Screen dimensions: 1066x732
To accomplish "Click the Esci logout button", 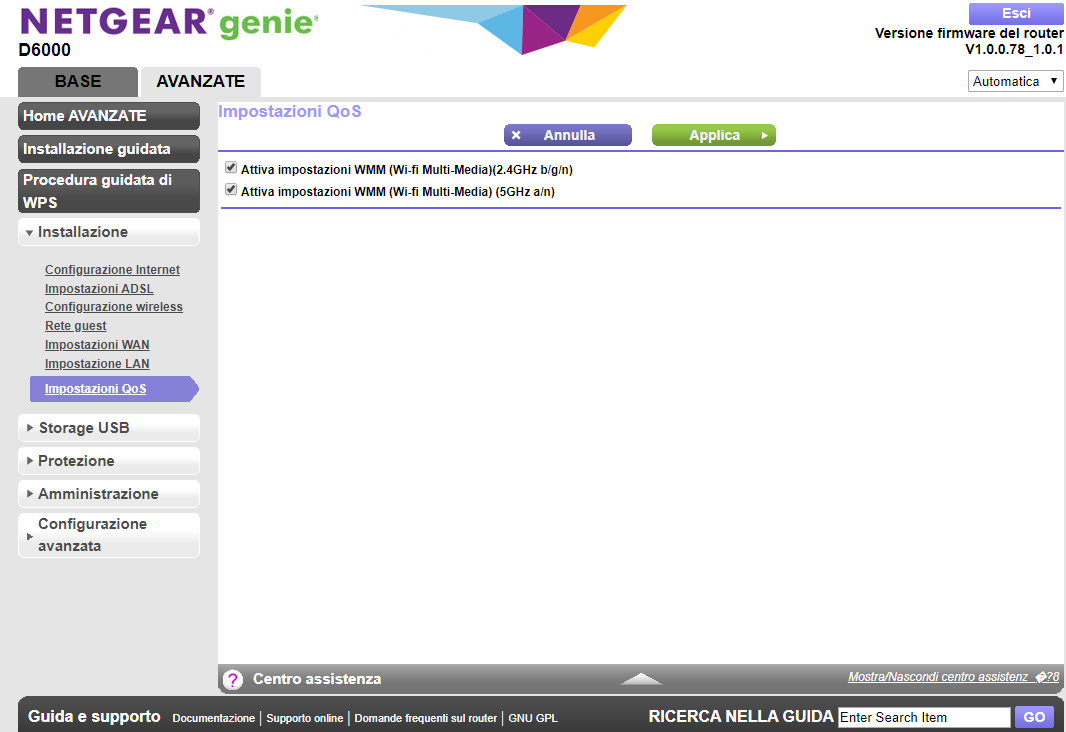I will coord(1016,13).
